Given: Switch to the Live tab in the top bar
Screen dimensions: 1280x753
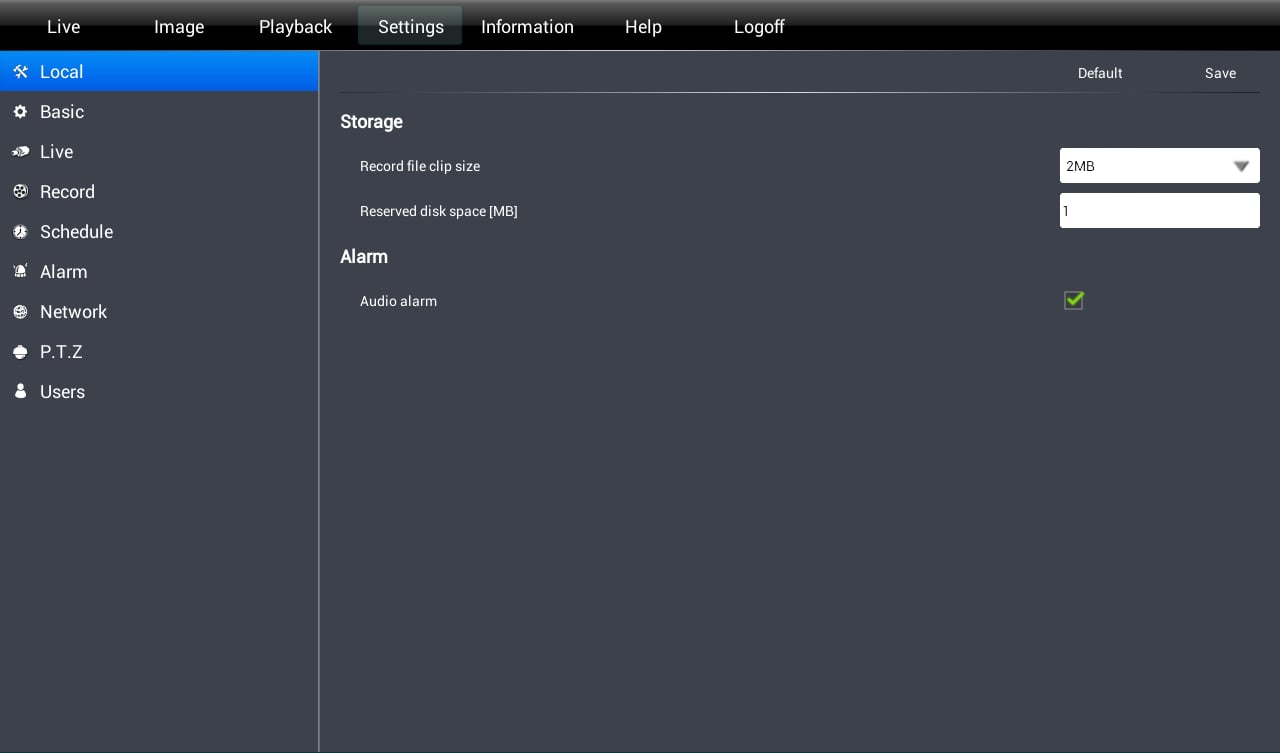Looking at the screenshot, I should 63,27.
